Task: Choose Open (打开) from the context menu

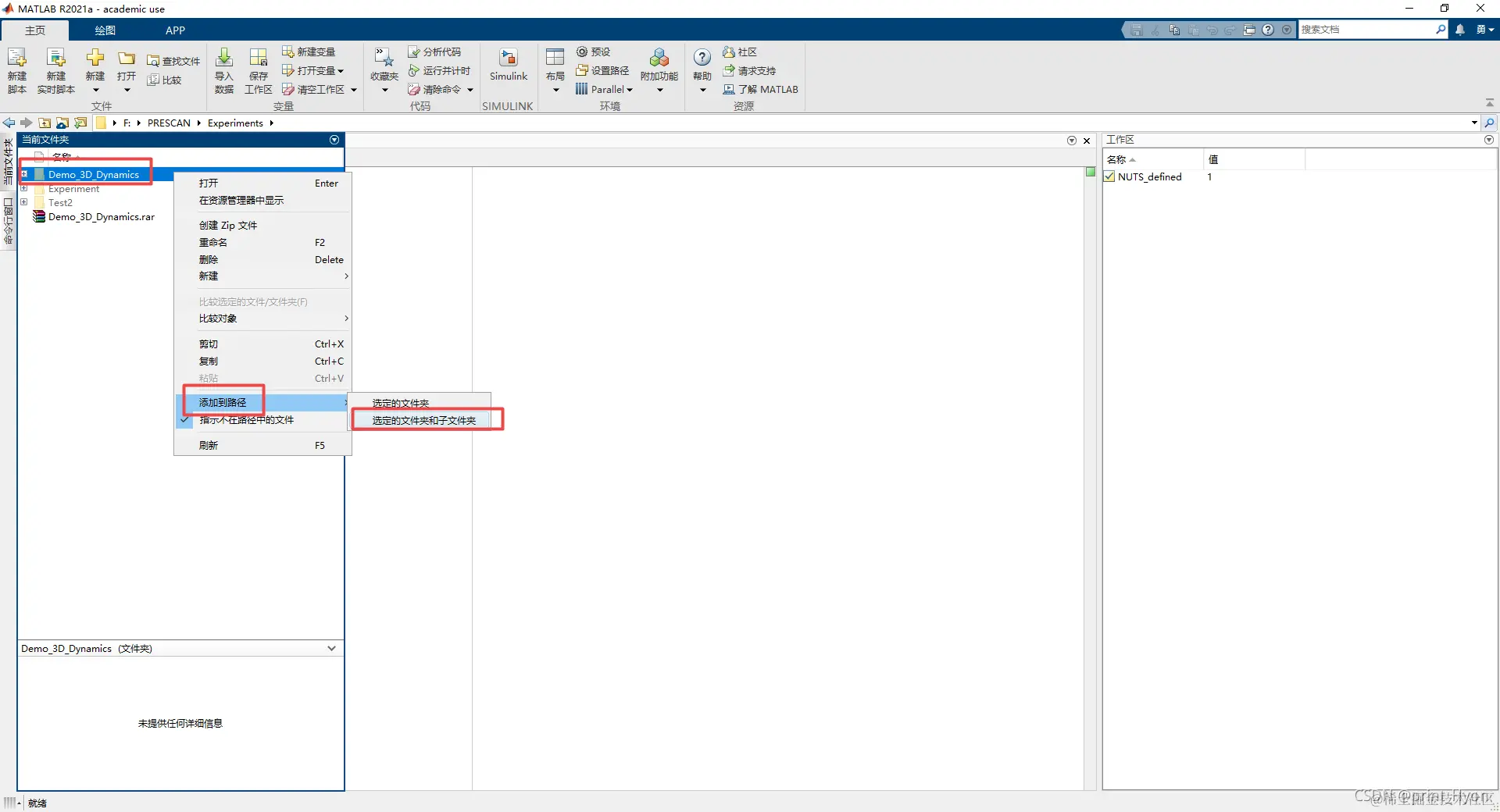Action: click(262, 183)
